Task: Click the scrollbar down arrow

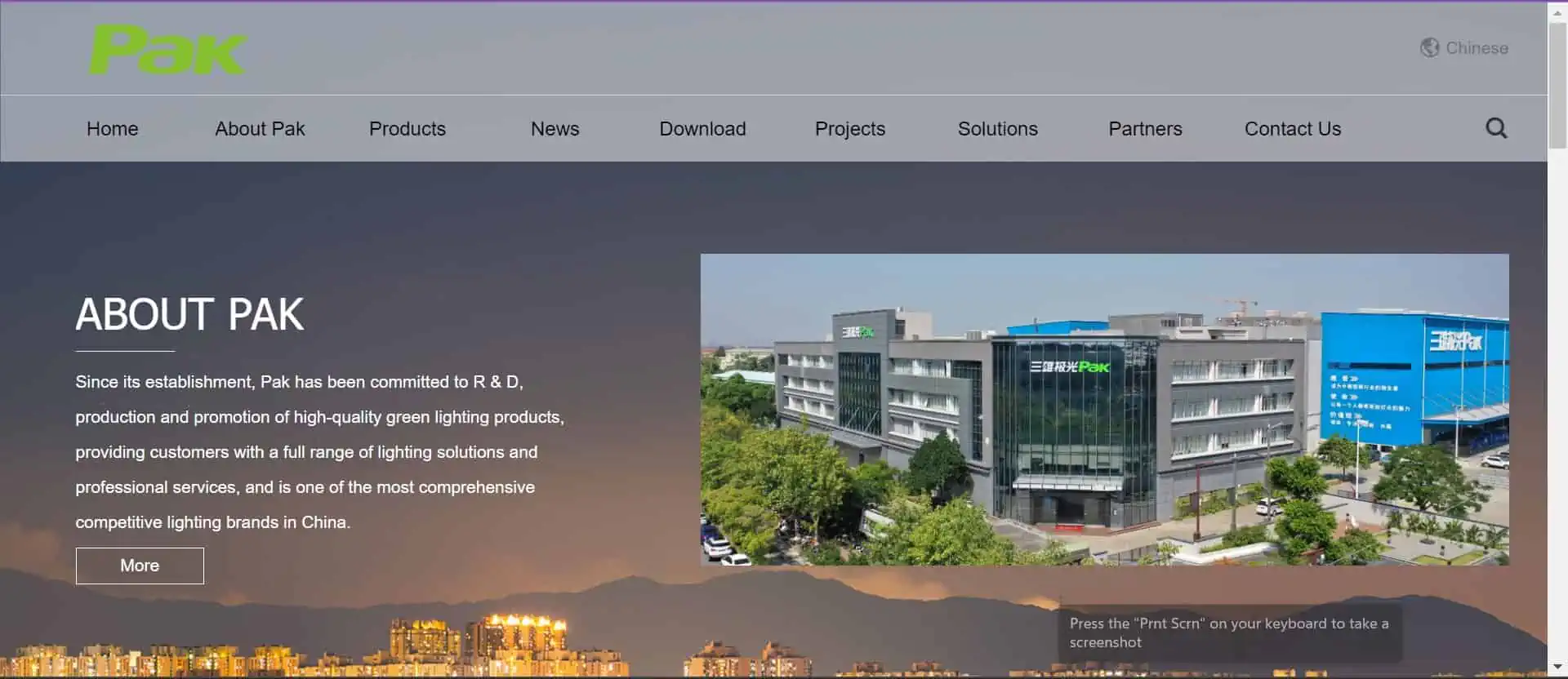Action: coord(1557,667)
